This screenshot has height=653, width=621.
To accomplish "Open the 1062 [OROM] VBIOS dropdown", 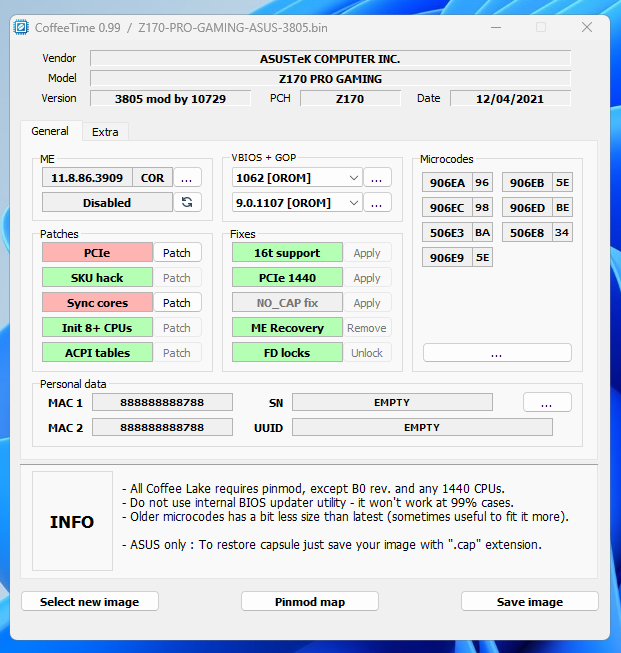I will 297,178.
